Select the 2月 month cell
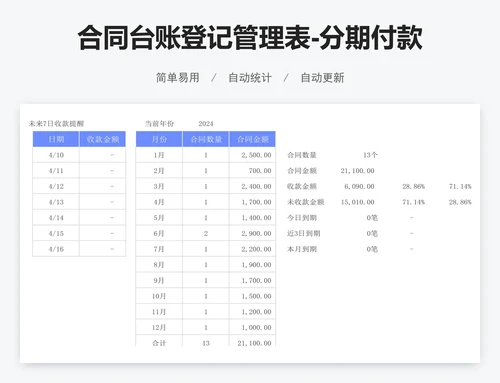 (x=159, y=171)
